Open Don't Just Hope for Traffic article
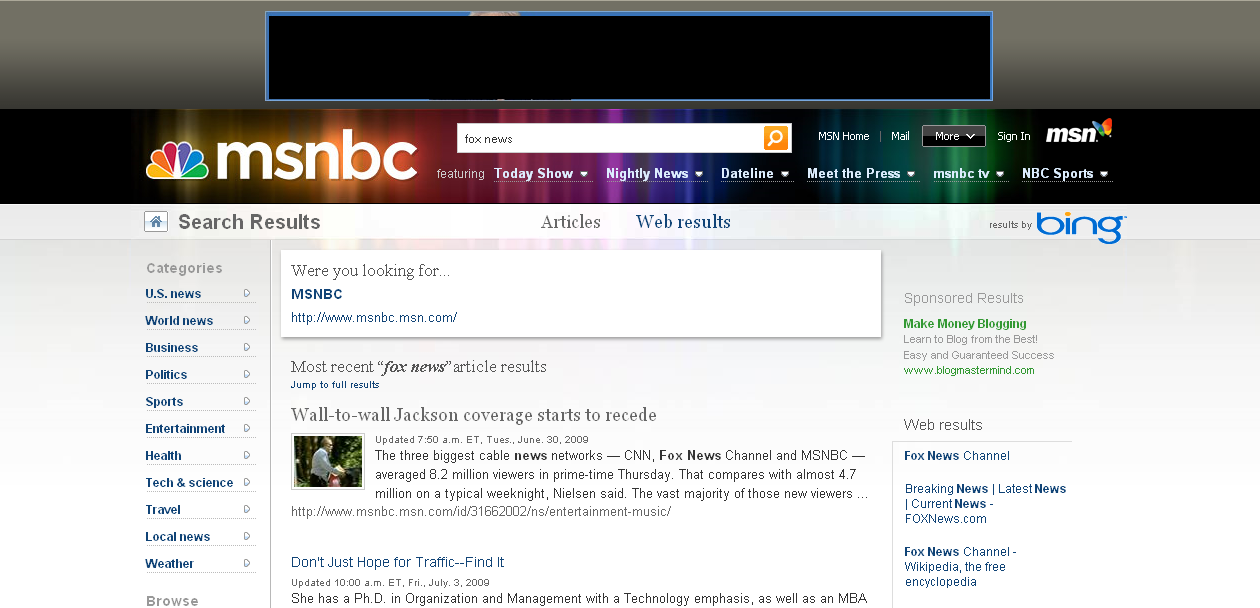Image resolution: width=1260 pixels, height=608 pixels. tap(398, 562)
